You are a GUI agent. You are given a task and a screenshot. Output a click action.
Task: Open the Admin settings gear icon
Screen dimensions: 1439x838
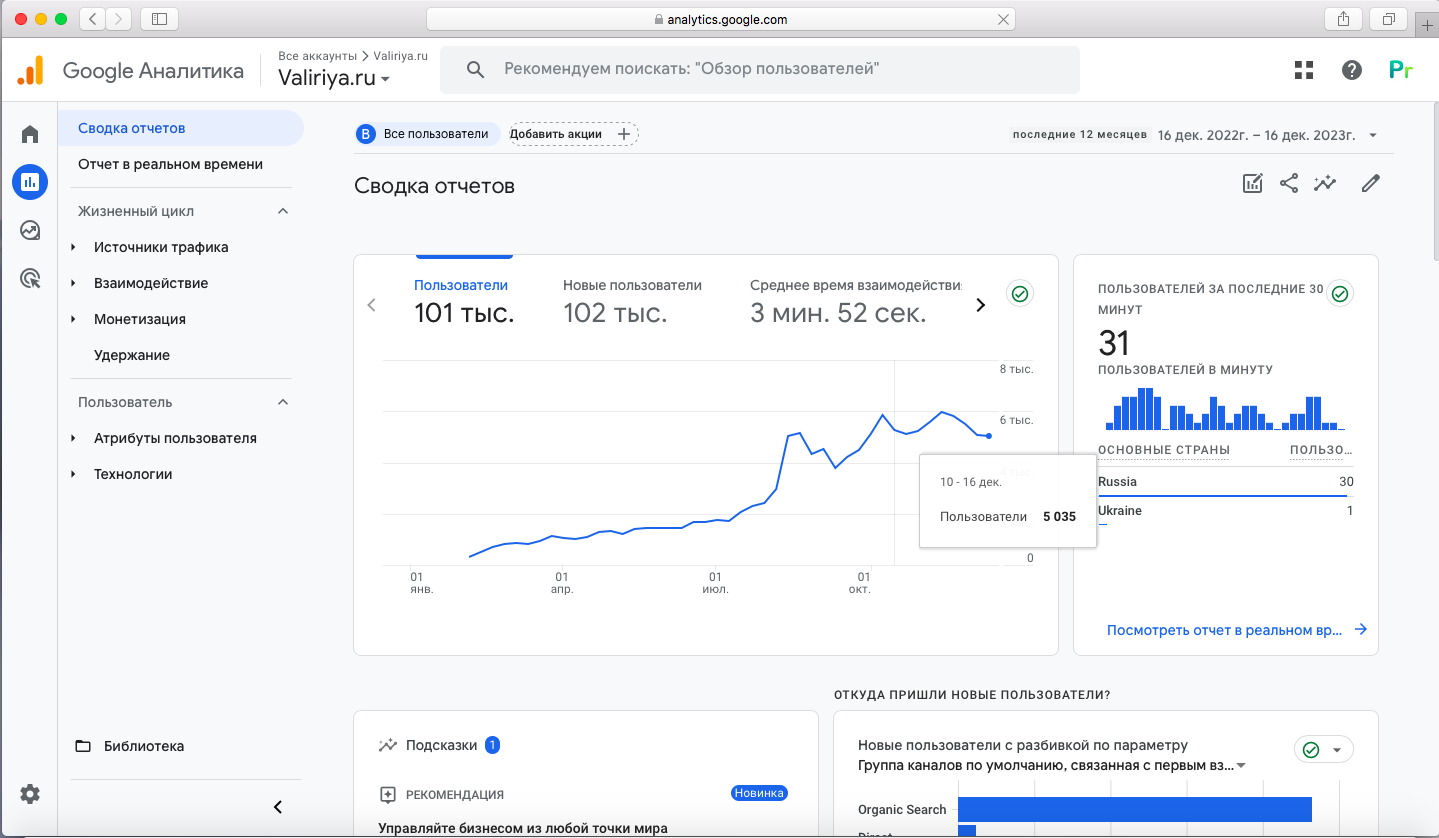point(30,794)
